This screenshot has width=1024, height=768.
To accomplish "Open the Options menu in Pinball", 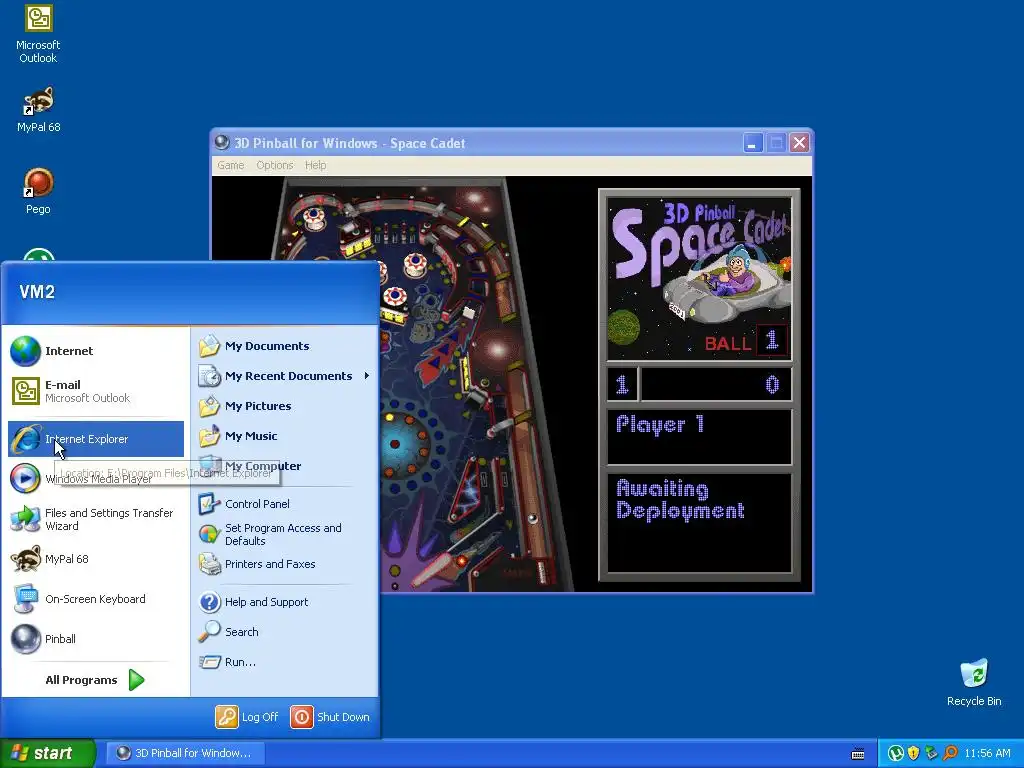I will (x=274, y=165).
